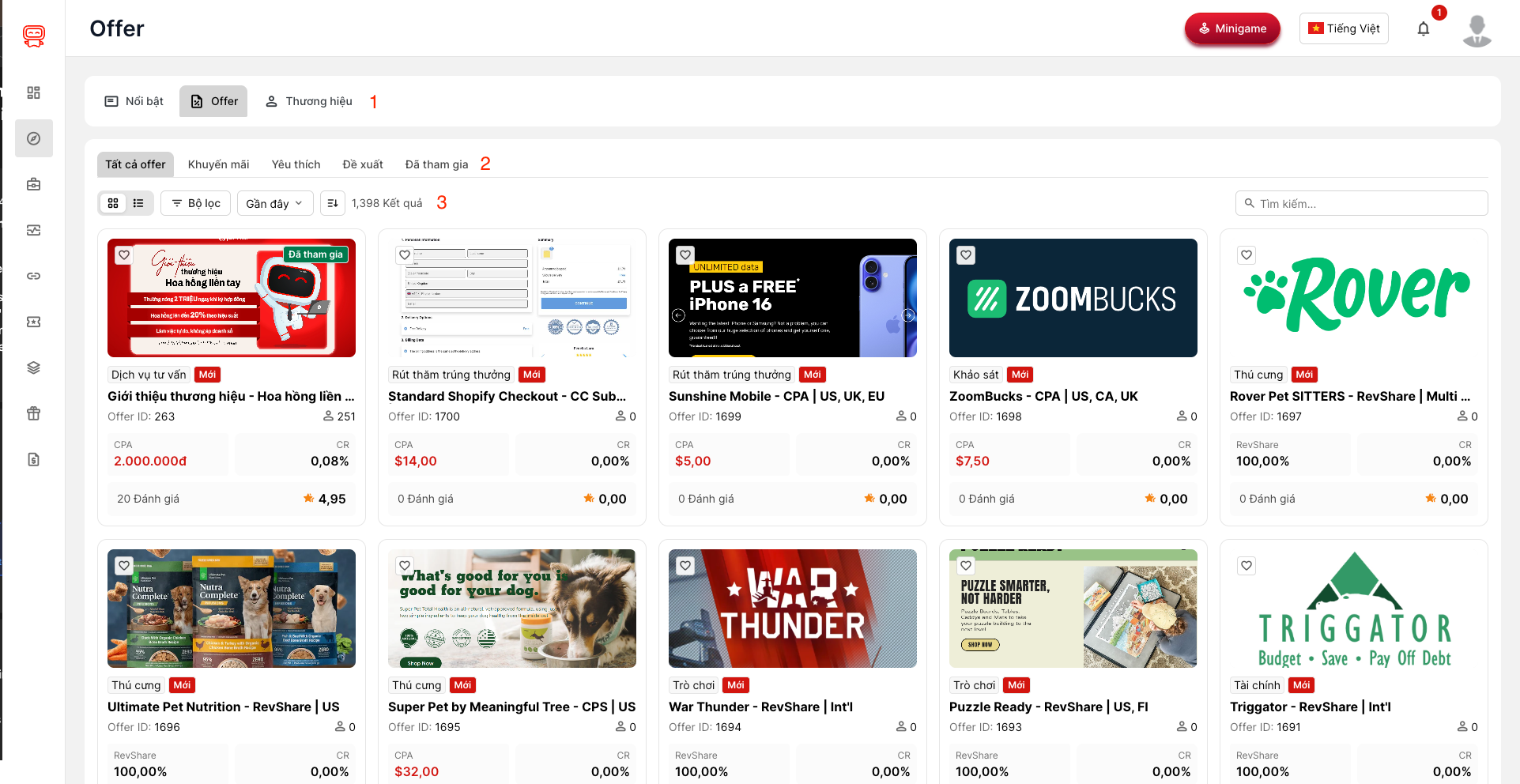Screen dimensions: 1520x784
Task: Open the notification bell
Action: click(1423, 29)
